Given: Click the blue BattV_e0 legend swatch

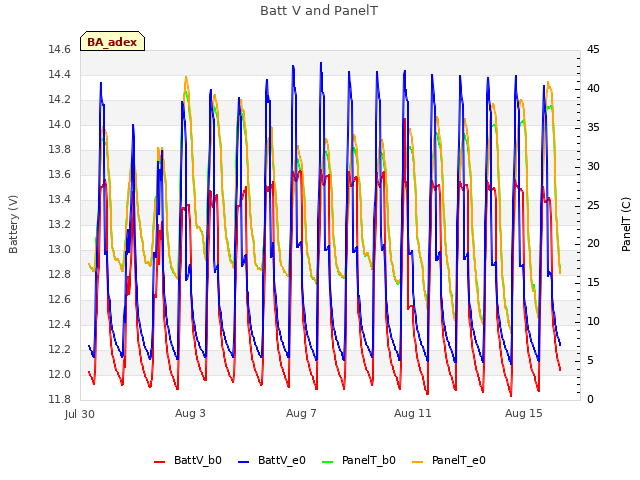Looking at the screenshot, I should click(x=243, y=462).
